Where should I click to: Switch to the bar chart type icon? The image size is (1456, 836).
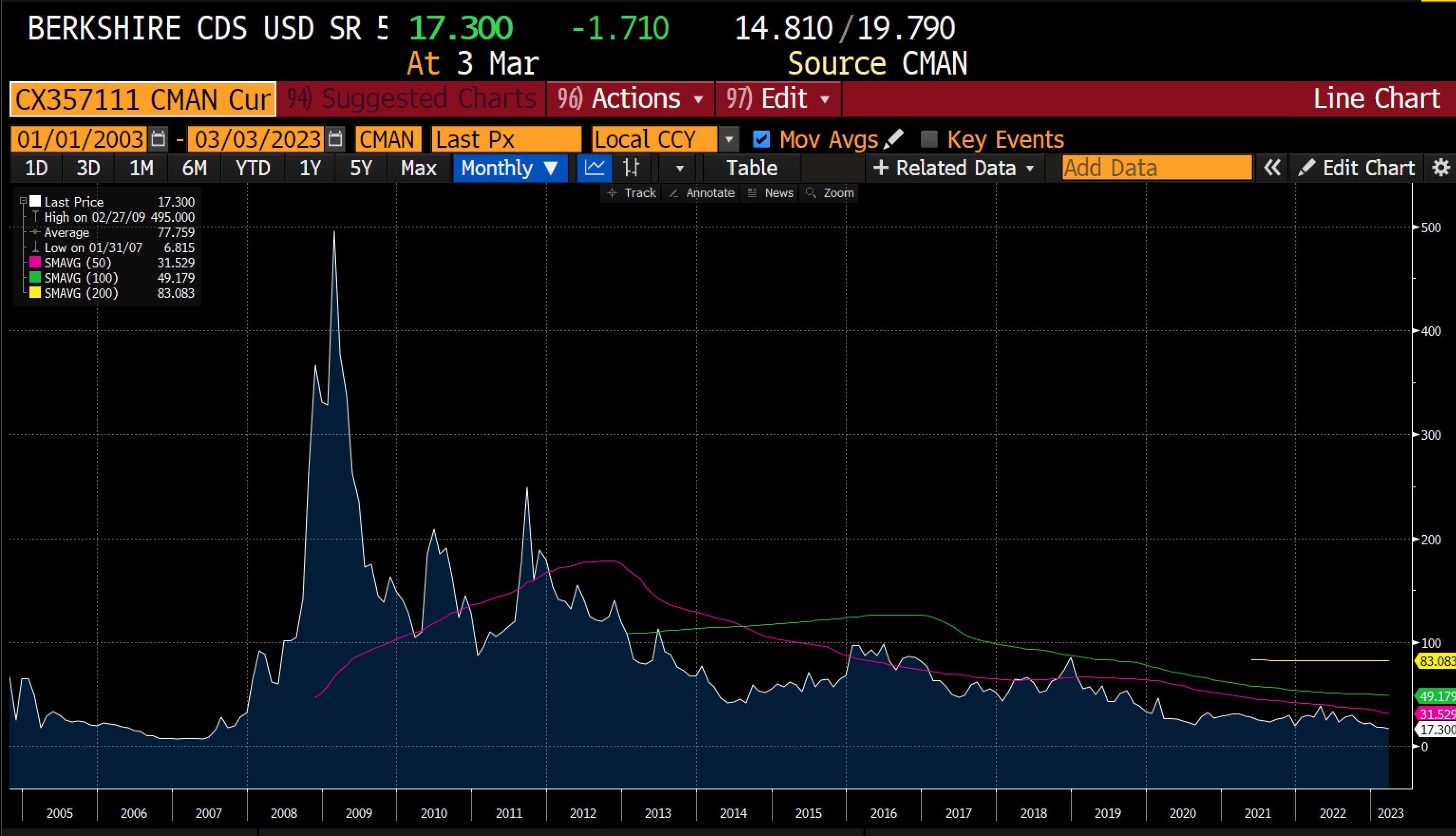coord(631,168)
